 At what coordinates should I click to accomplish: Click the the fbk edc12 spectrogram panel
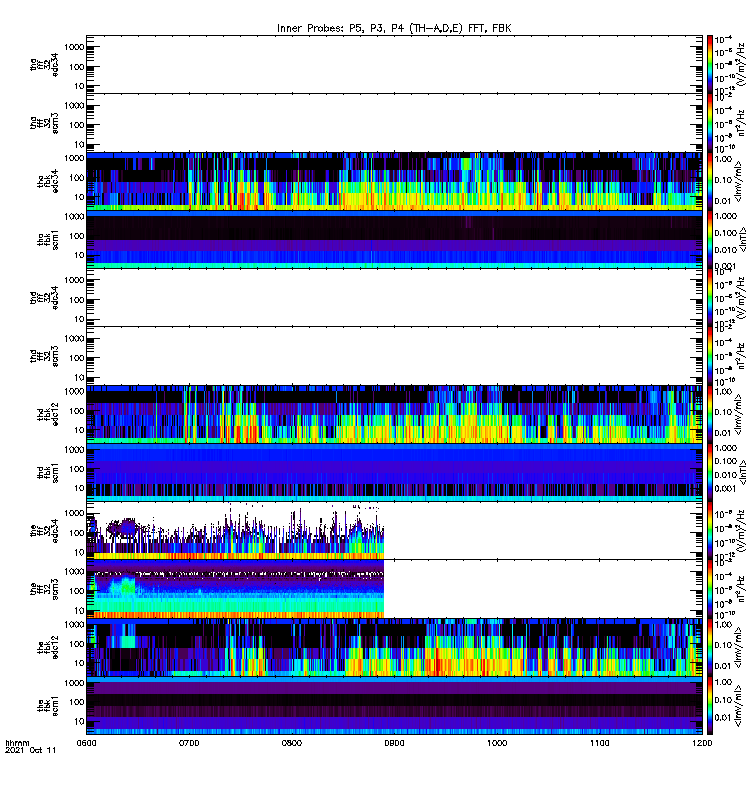(394, 647)
